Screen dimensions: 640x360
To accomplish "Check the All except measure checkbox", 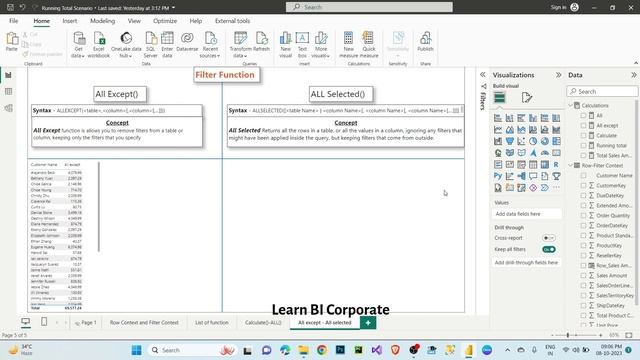I will (x=584, y=125).
